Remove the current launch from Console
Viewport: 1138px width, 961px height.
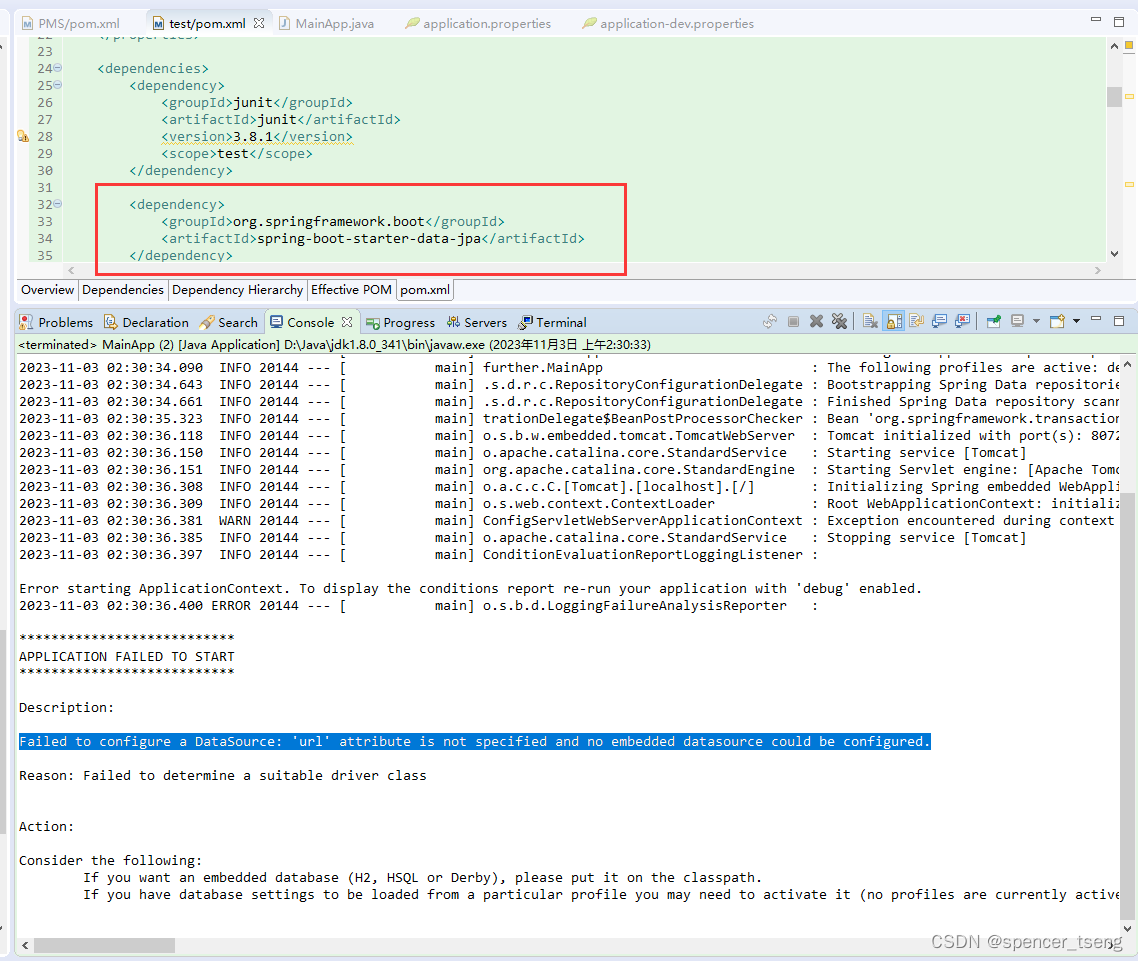point(816,322)
